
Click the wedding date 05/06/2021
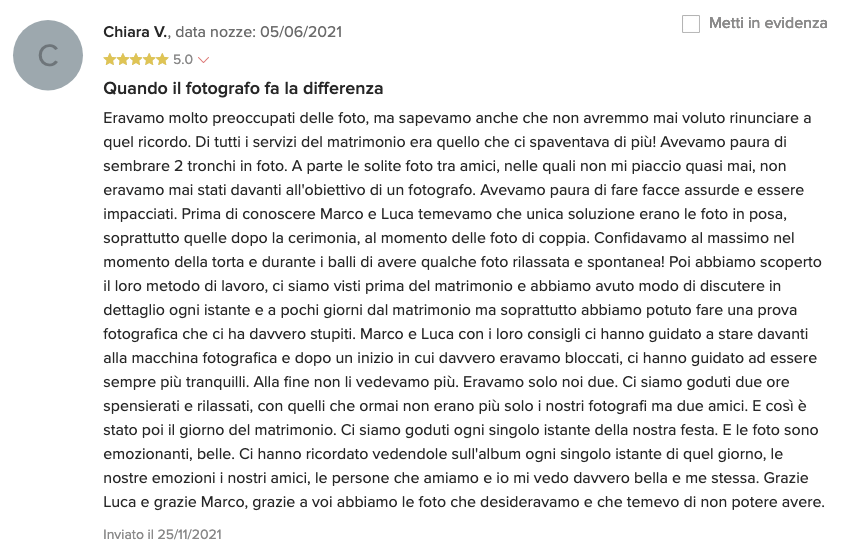click(x=301, y=32)
